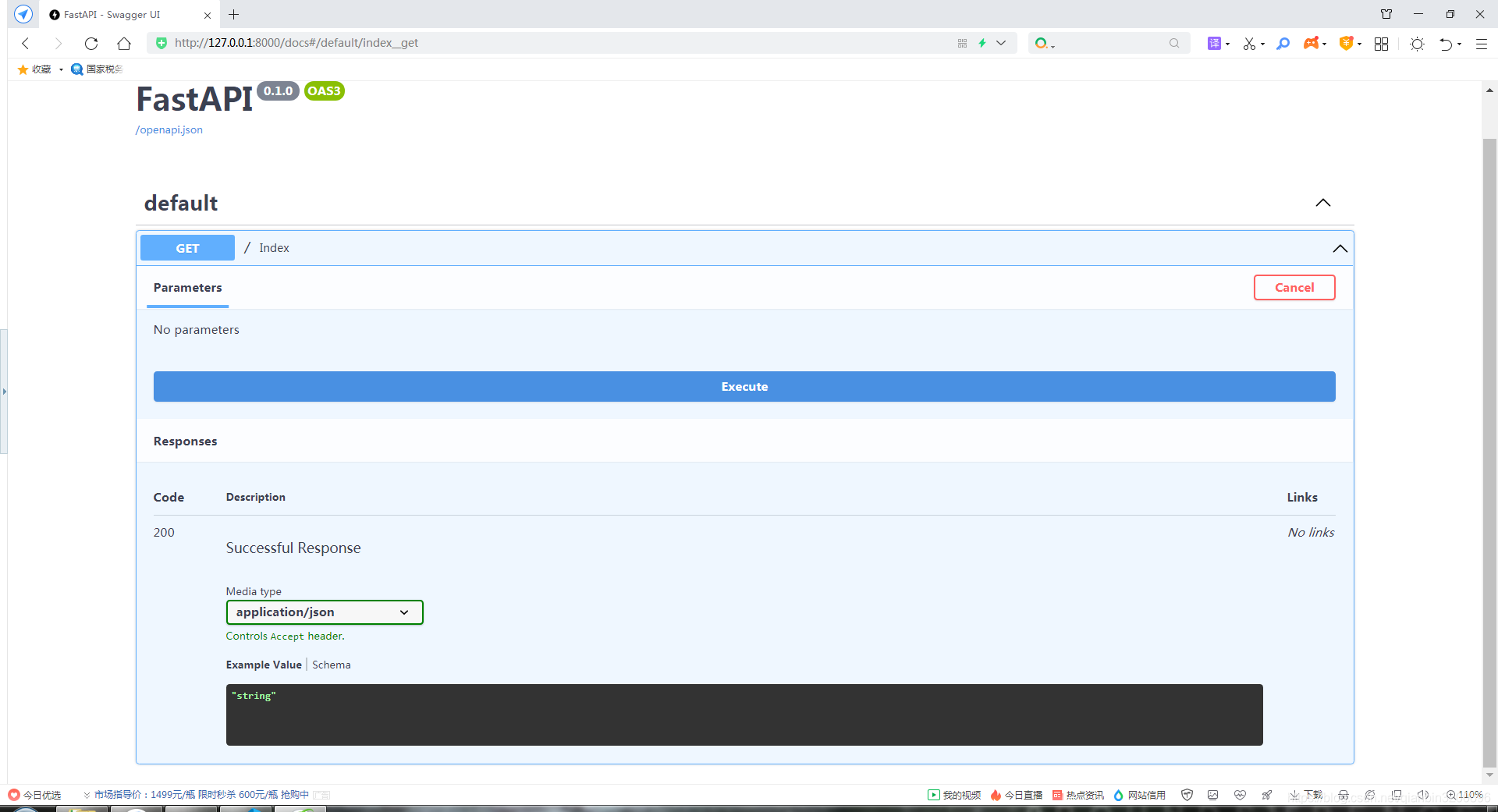Click the Execute button
Viewport: 1498px width, 812px height.
coord(744,387)
